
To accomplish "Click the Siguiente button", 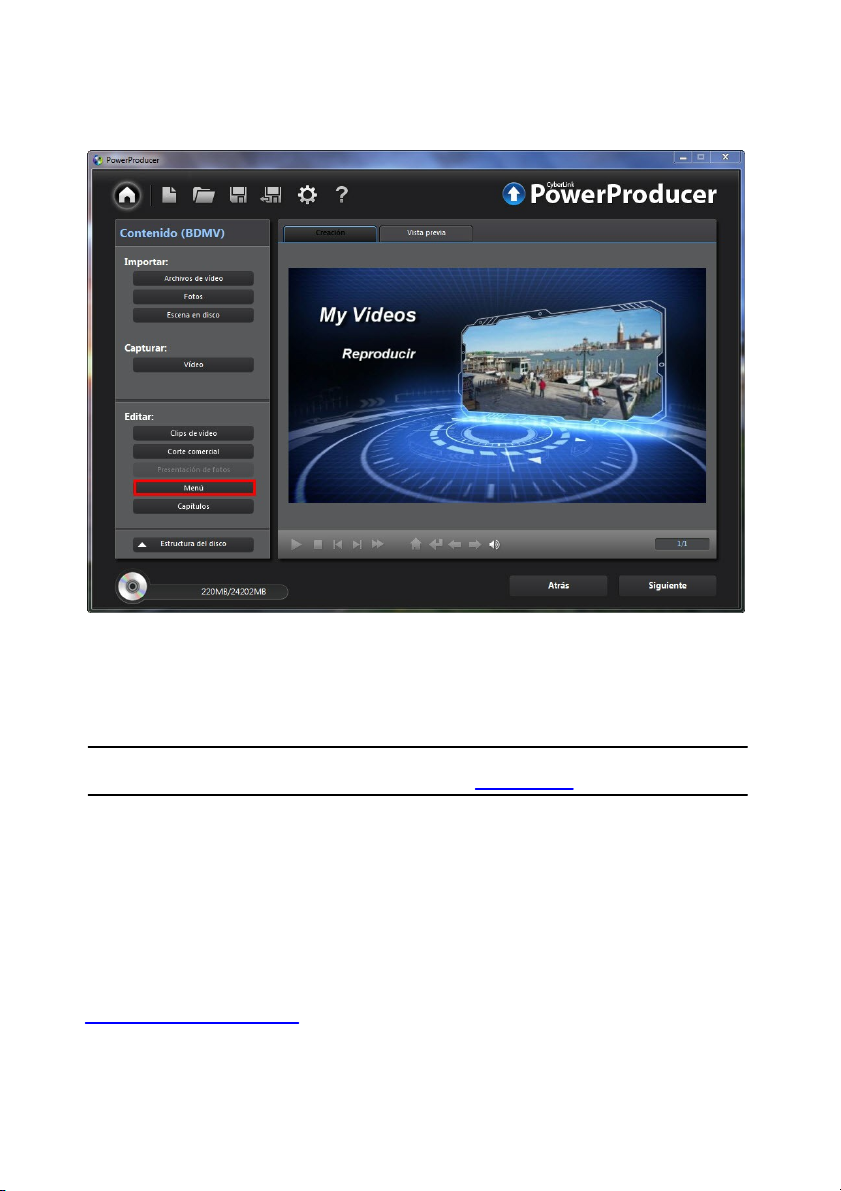I will (667, 585).
